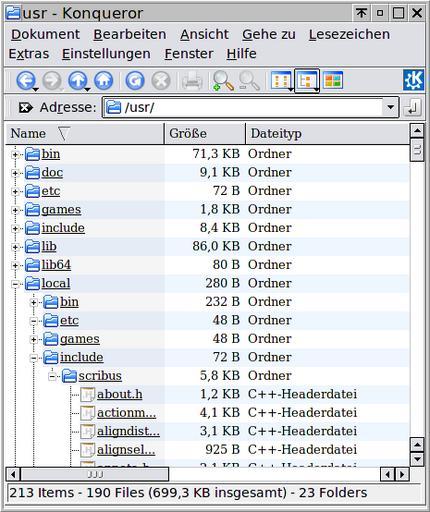Open the Dokument menu

coord(45,34)
